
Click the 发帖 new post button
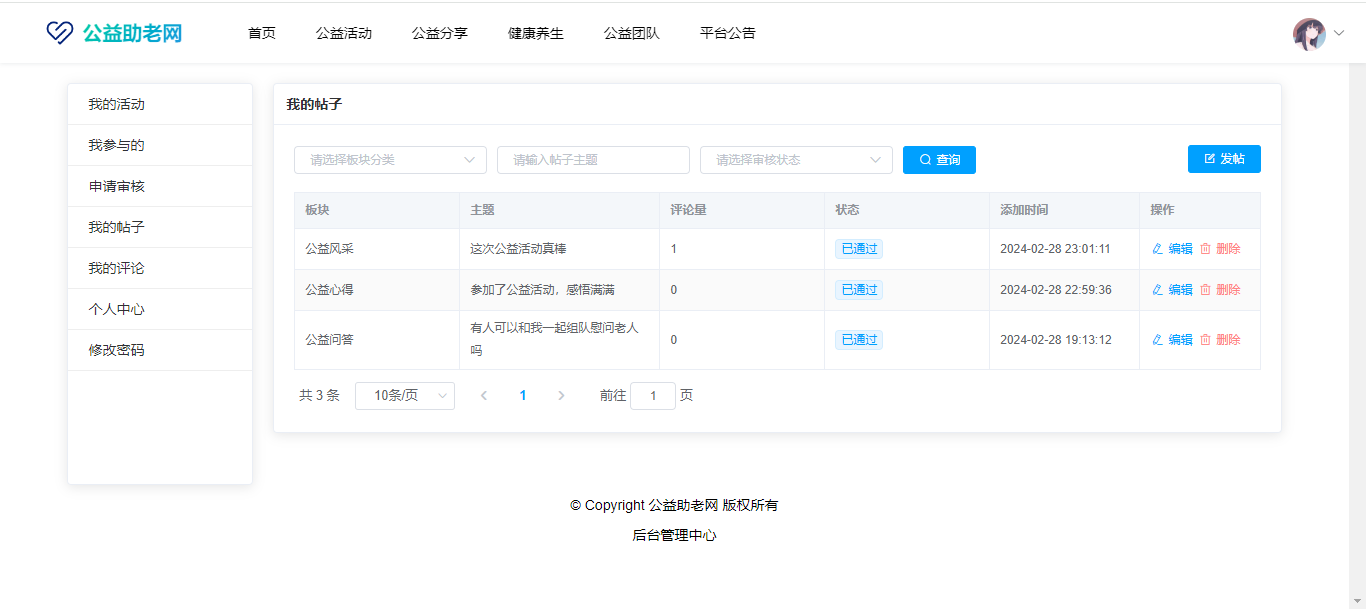pos(1224,159)
